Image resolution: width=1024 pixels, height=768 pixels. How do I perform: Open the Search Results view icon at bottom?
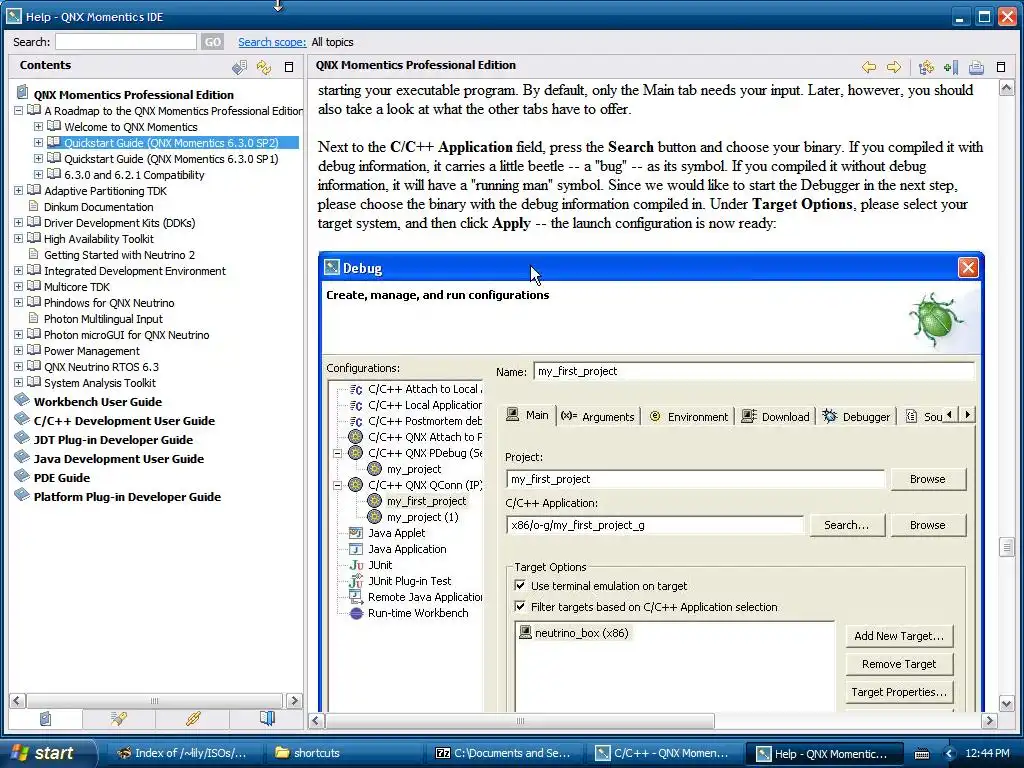(x=119, y=718)
